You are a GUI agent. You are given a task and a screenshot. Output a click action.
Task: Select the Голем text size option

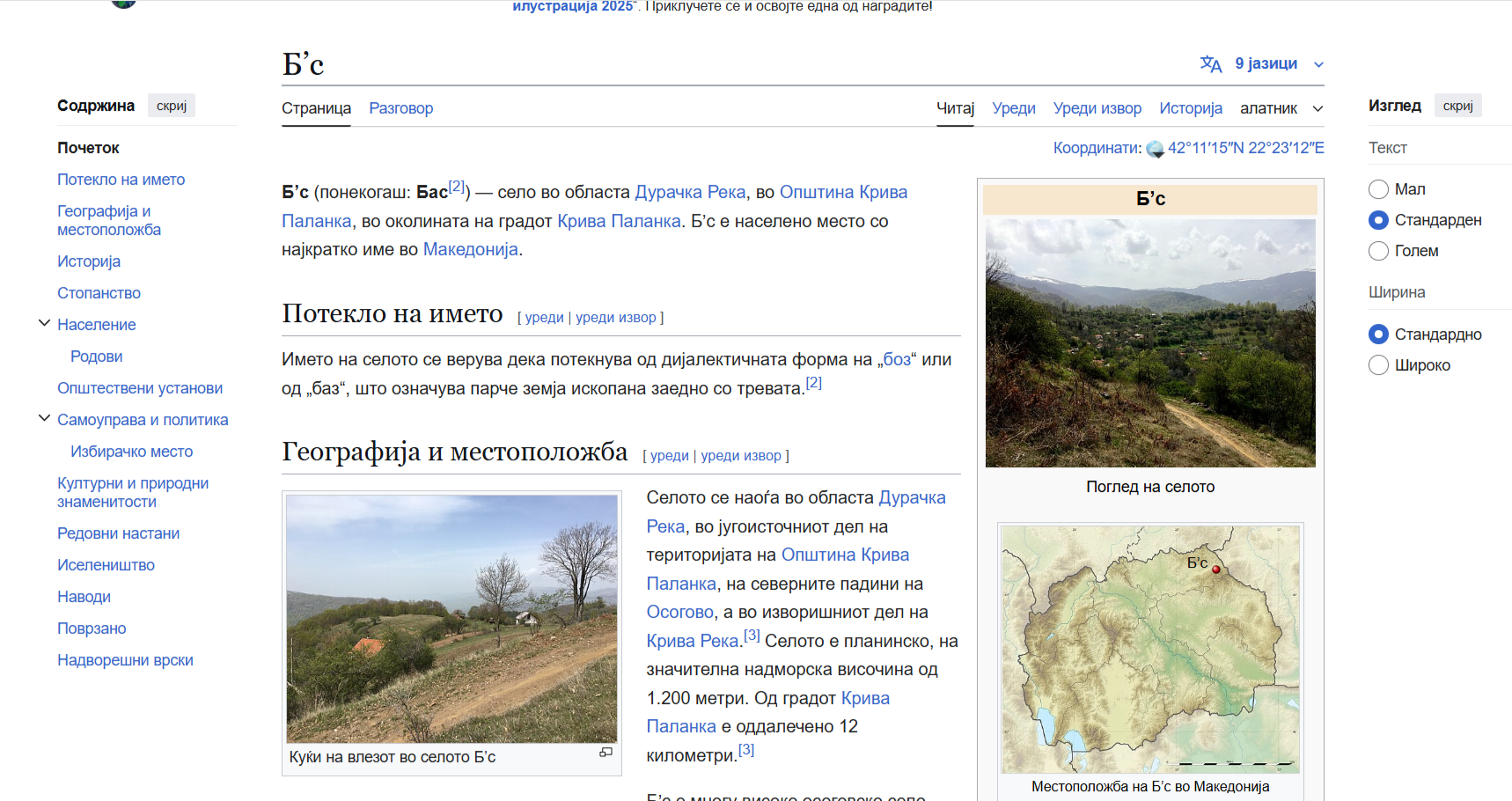(1379, 251)
